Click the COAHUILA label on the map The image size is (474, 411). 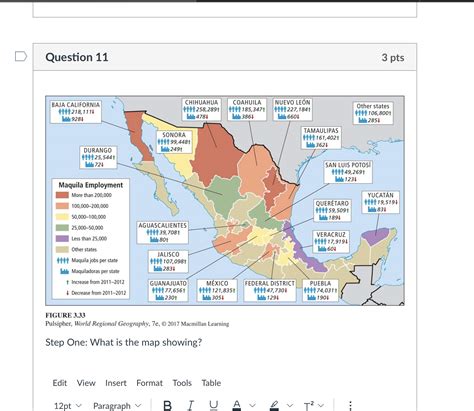247,102
